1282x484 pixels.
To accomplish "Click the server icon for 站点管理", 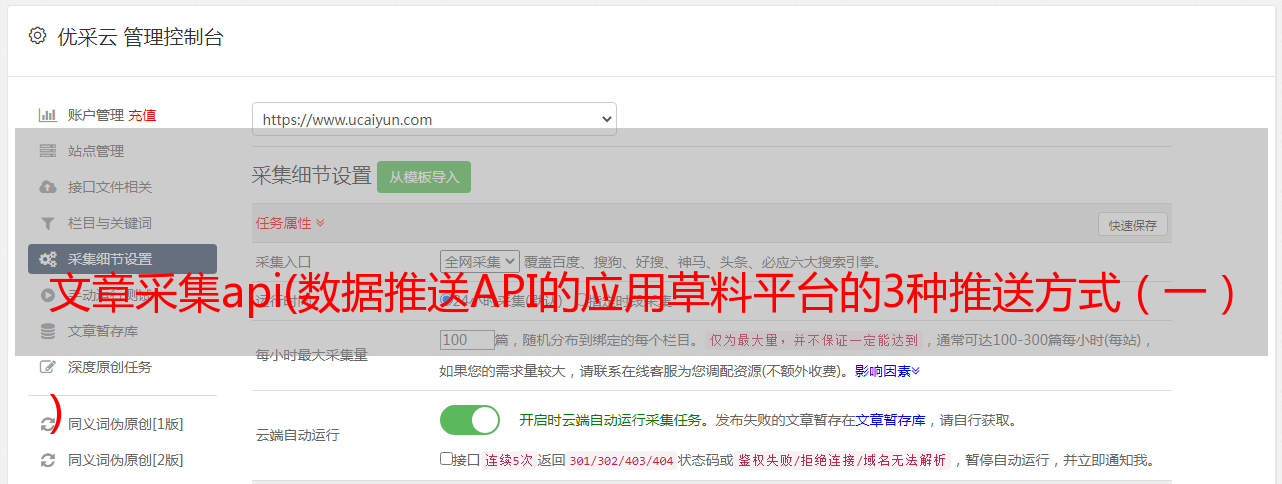I will click(x=47, y=151).
